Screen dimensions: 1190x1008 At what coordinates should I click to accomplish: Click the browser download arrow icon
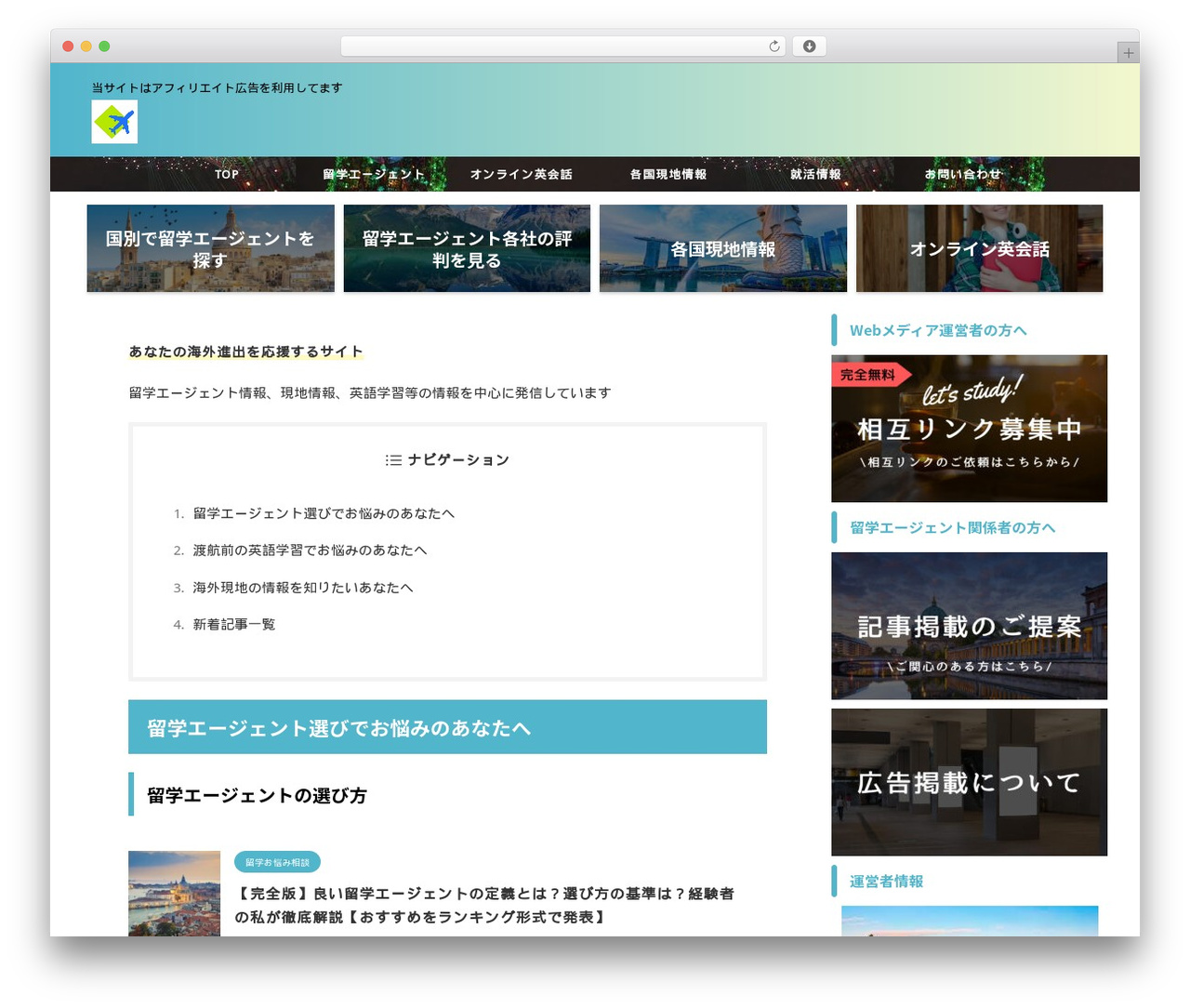click(809, 46)
